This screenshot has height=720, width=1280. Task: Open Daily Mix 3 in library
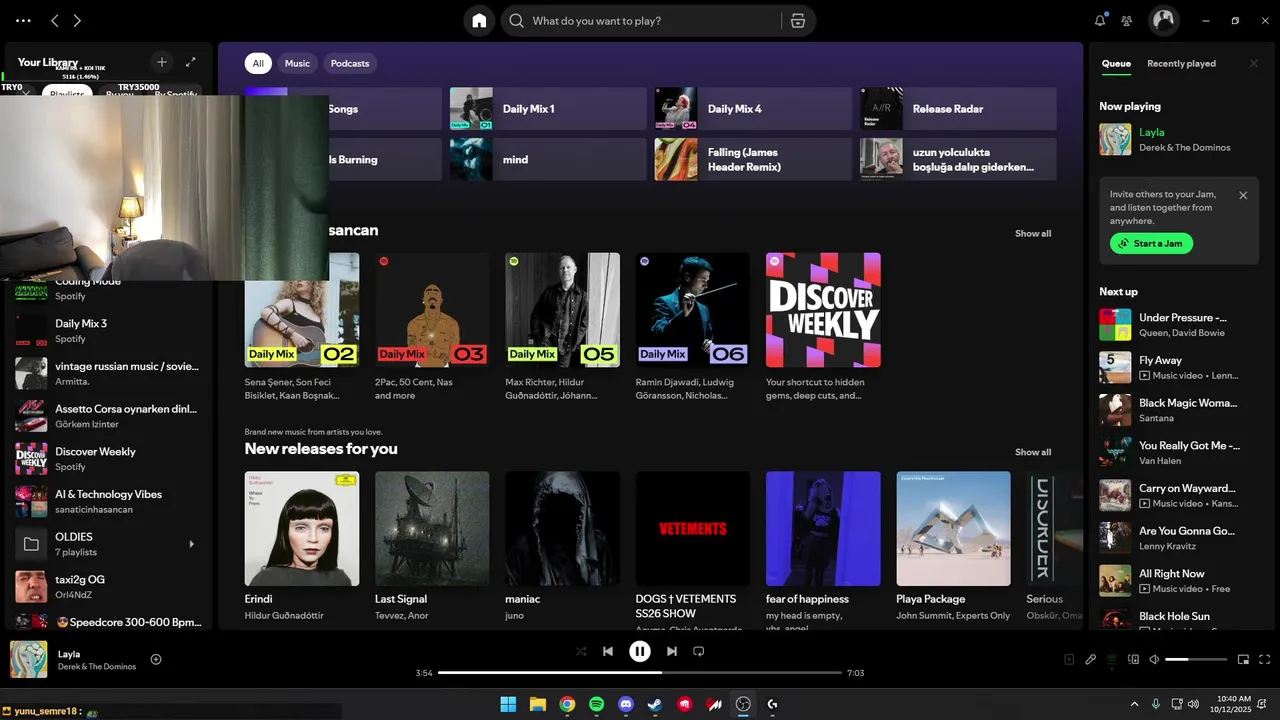tap(107, 331)
